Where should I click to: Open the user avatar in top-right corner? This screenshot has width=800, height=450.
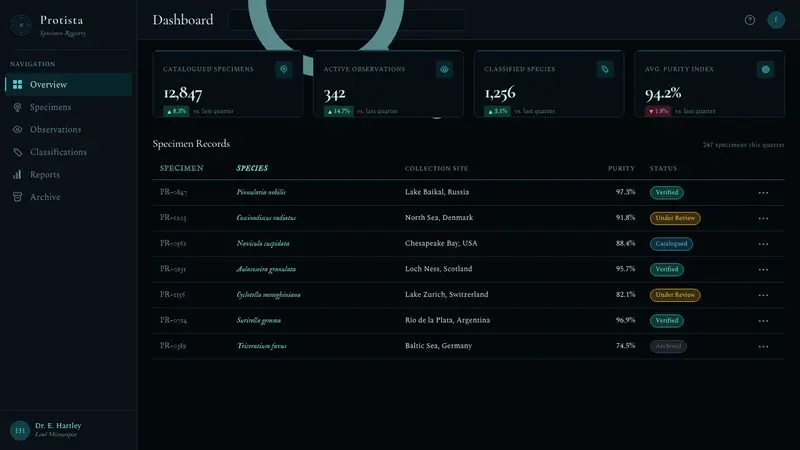[x=776, y=20]
